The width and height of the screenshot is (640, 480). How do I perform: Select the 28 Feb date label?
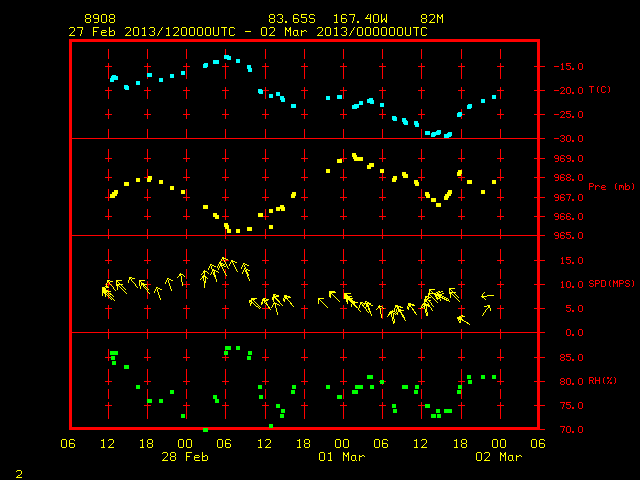pyautogui.click(x=185, y=457)
